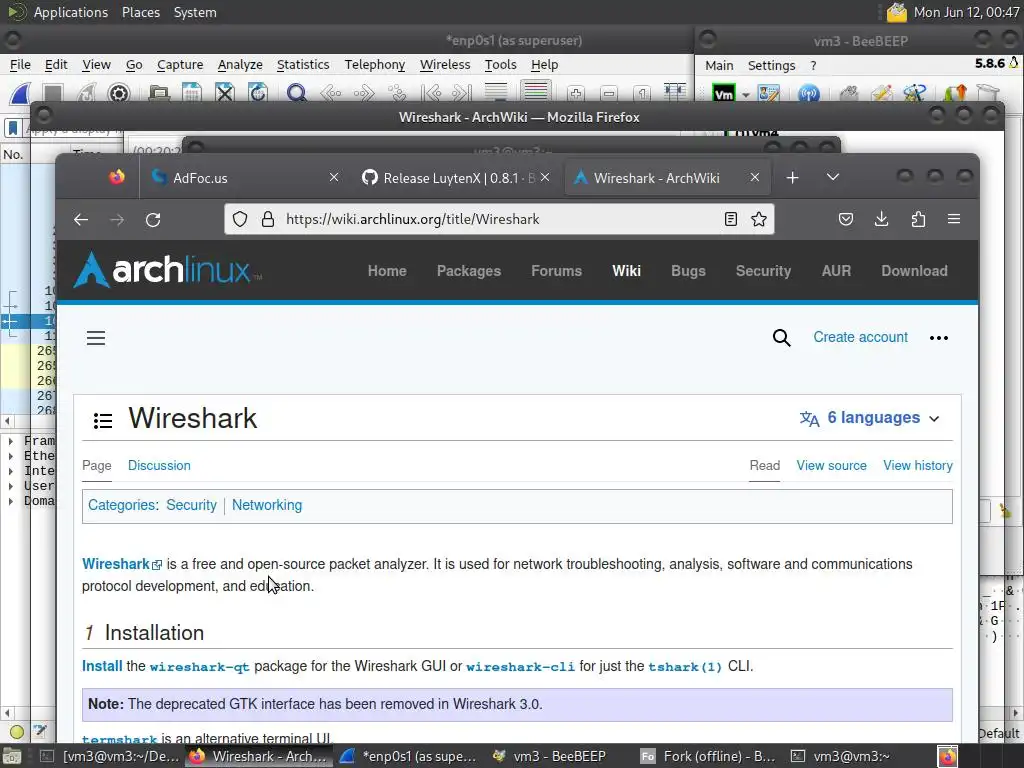
Task: Open BeeBEEP status dropdown arrow next to Vm
Action: (745, 95)
